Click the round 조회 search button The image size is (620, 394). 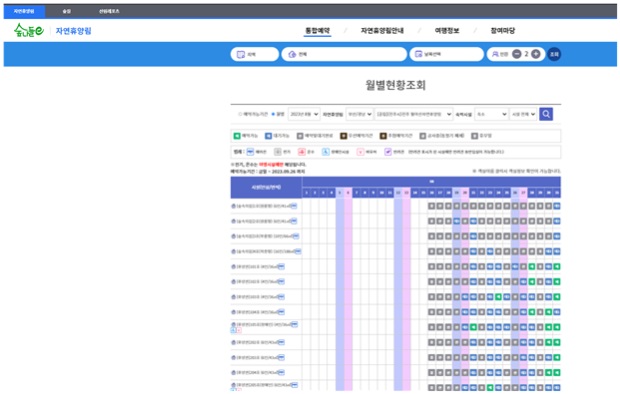pyautogui.click(x=554, y=54)
